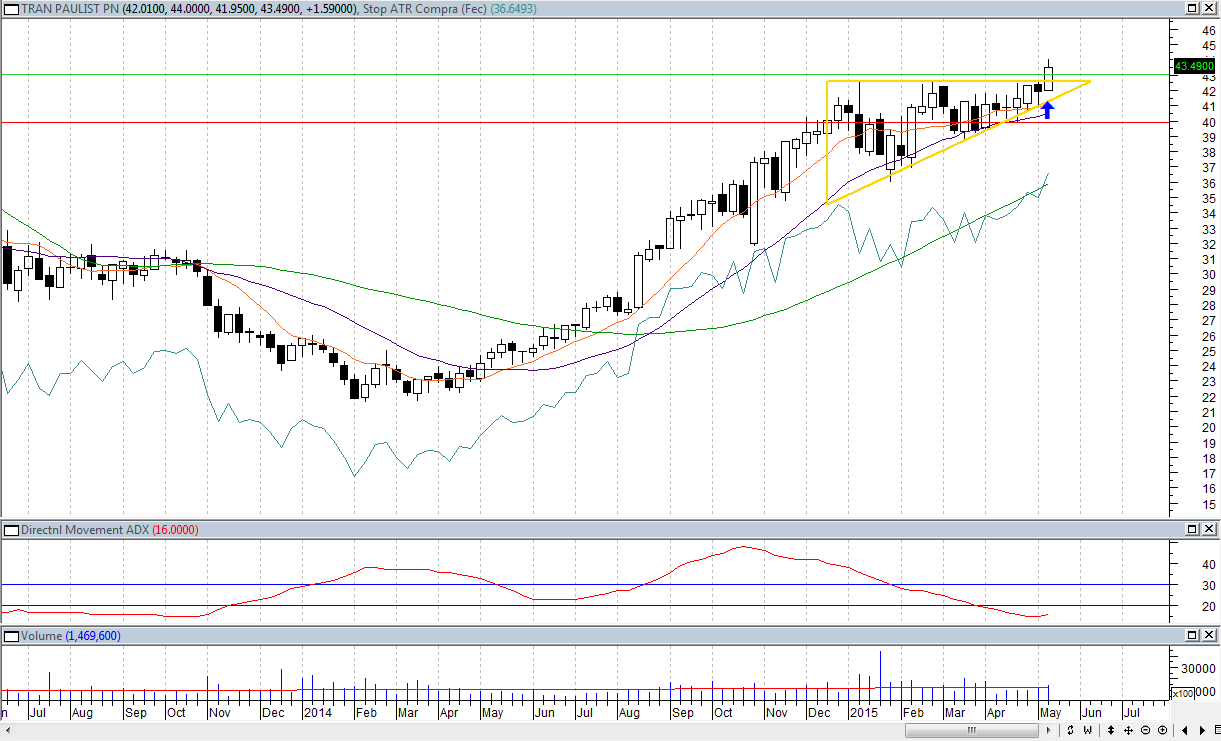Zoom out the chart with minus icon
Image resolution: width=1221 pixels, height=741 pixels.
[1147, 731]
